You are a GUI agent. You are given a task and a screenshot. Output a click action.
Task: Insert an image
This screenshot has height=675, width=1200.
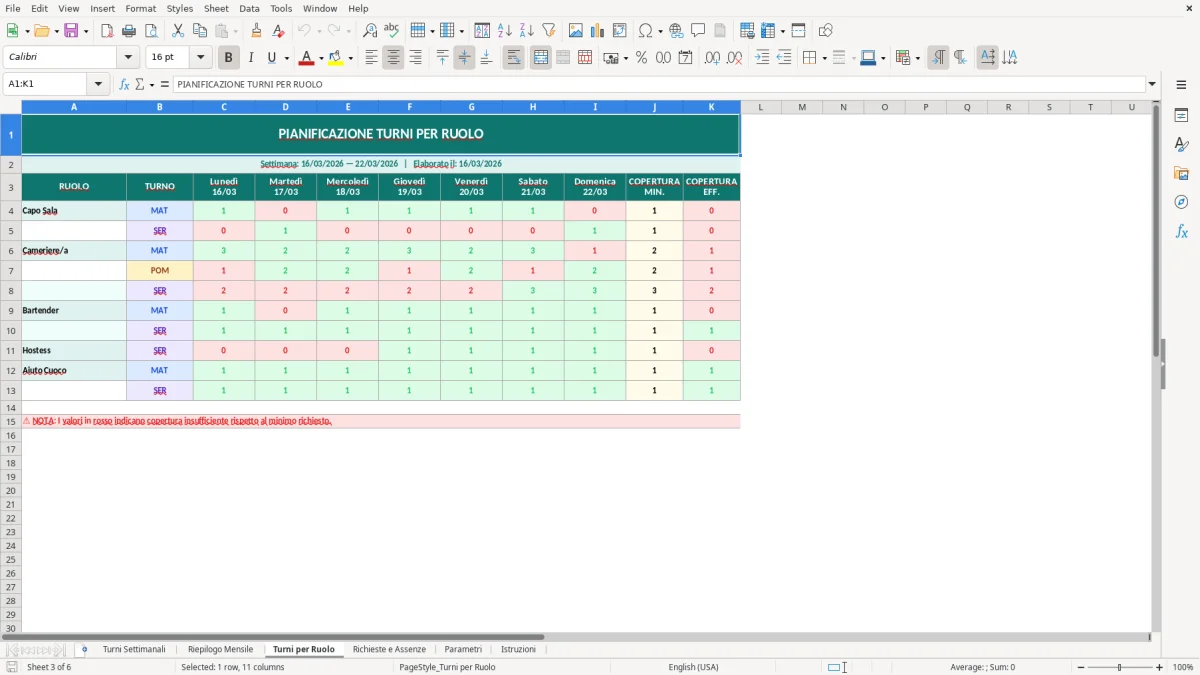[576, 31]
